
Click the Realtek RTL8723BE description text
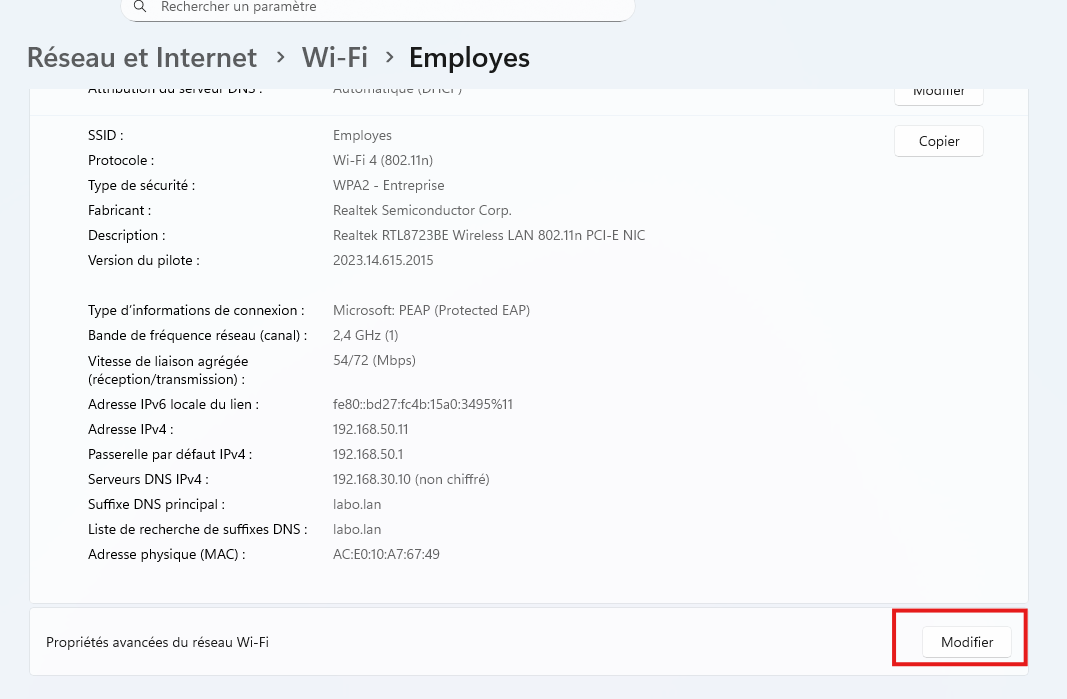[x=488, y=235]
